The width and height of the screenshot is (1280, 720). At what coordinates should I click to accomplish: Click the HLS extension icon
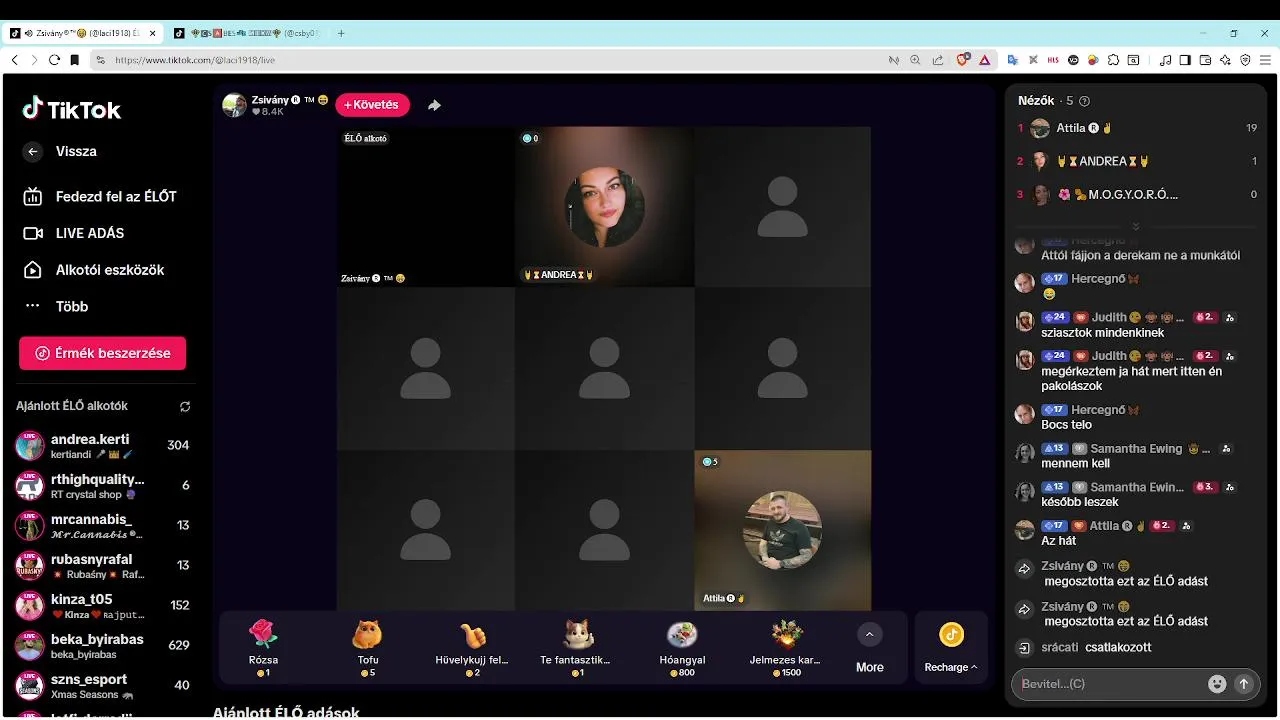(1053, 60)
